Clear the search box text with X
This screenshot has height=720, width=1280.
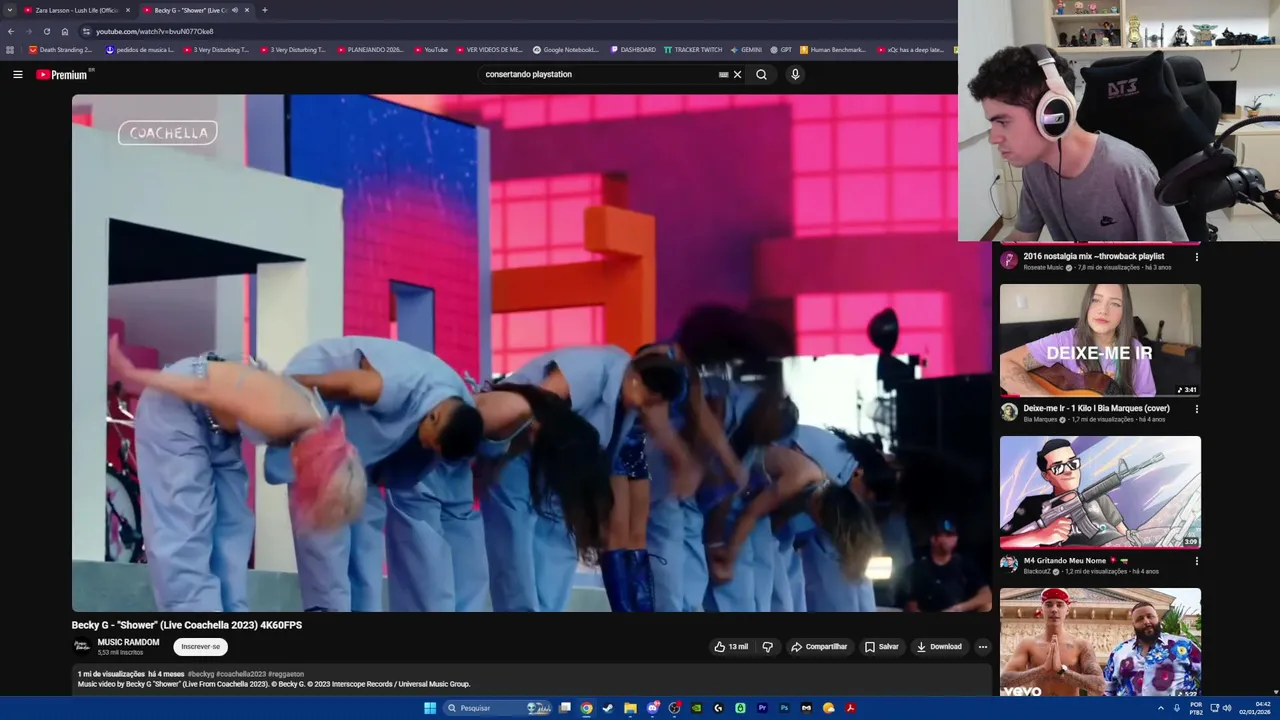coord(738,74)
